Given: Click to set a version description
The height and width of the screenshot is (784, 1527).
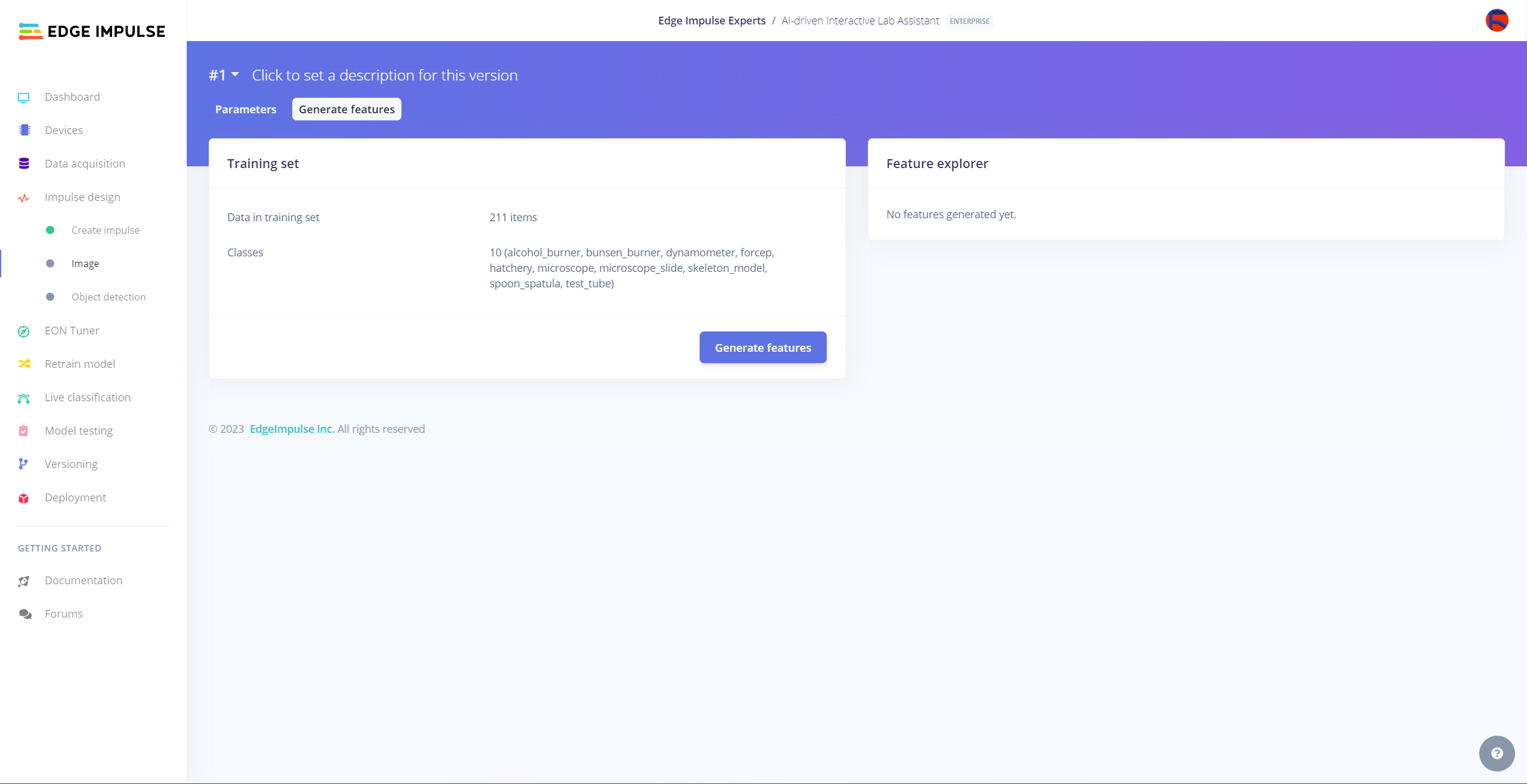Looking at the screenshot, I should [385, 75].
